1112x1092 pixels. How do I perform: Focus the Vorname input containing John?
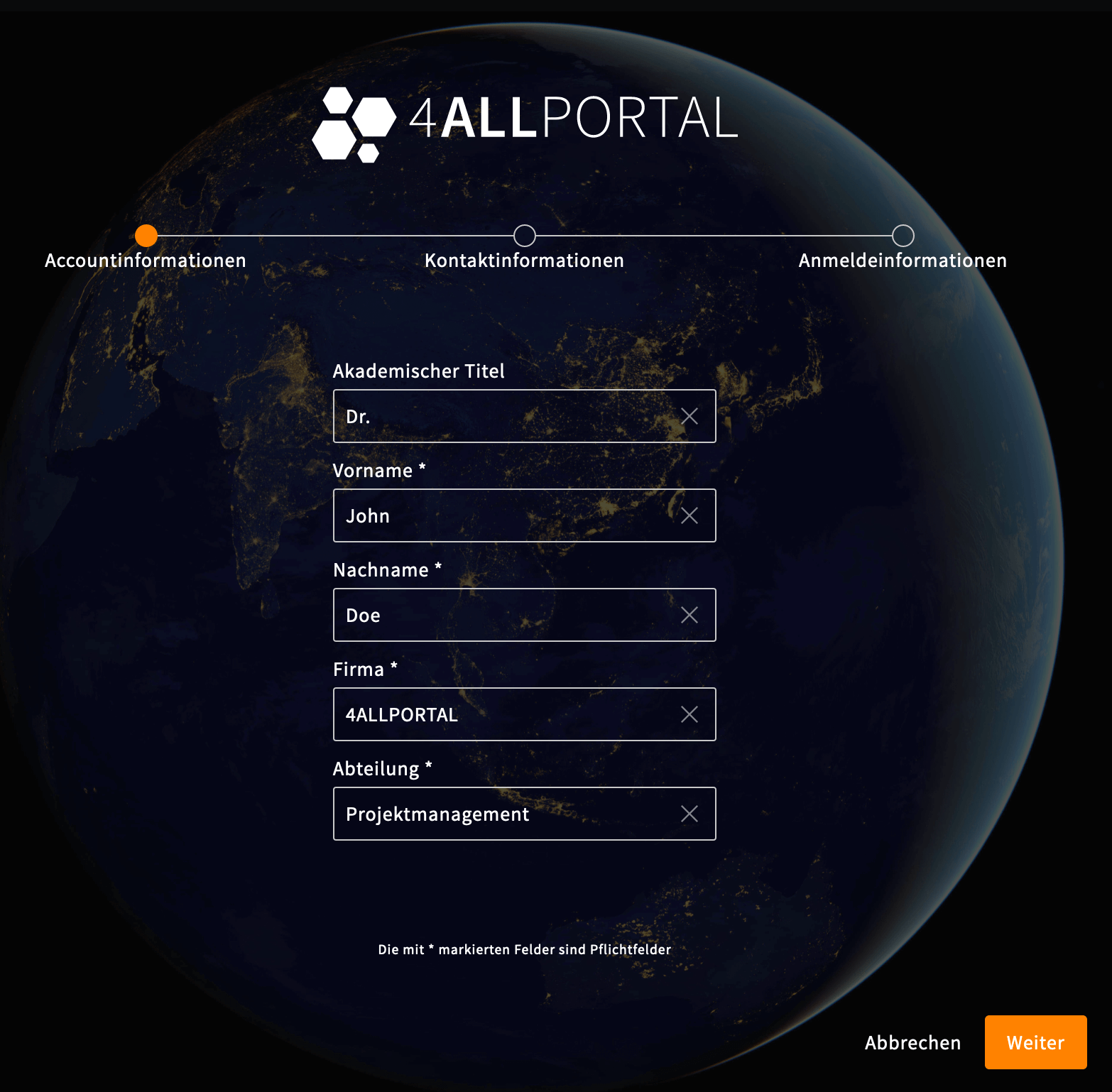click(525, 515)
